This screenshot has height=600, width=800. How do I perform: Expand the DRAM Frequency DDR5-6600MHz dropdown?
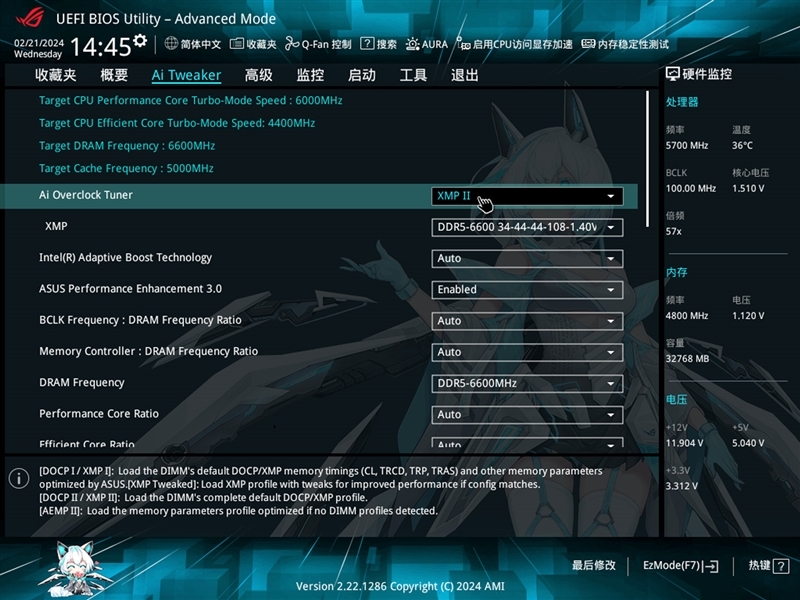[528, 382]
